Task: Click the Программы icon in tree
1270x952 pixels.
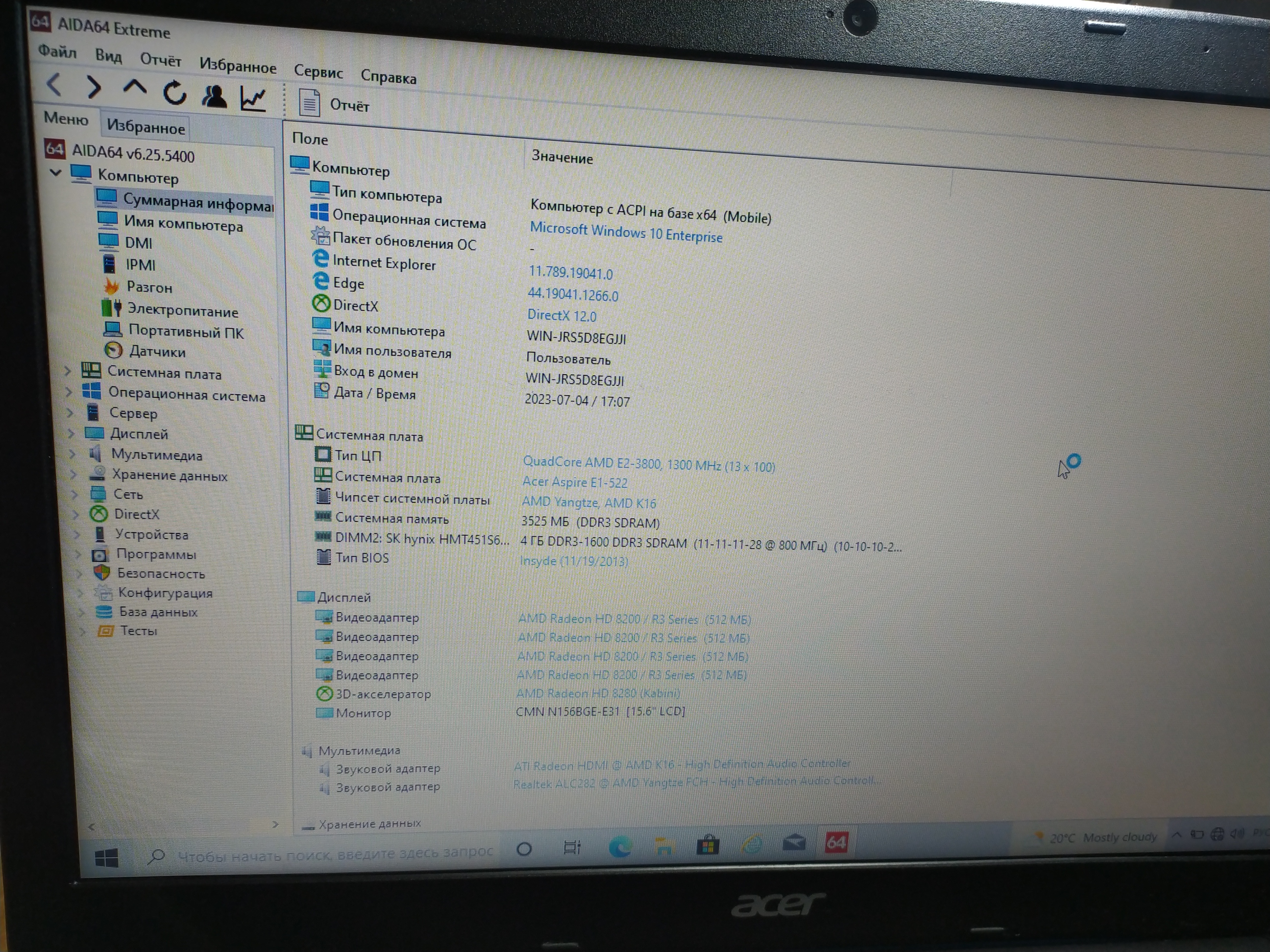Action: tap(99, 554)
